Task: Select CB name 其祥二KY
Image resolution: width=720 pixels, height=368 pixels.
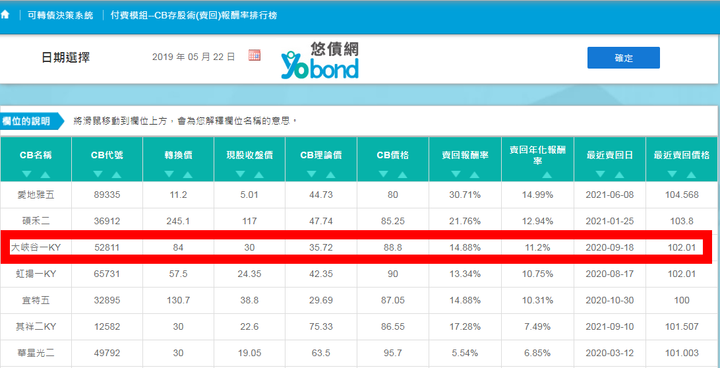Action: pos(36,327)
